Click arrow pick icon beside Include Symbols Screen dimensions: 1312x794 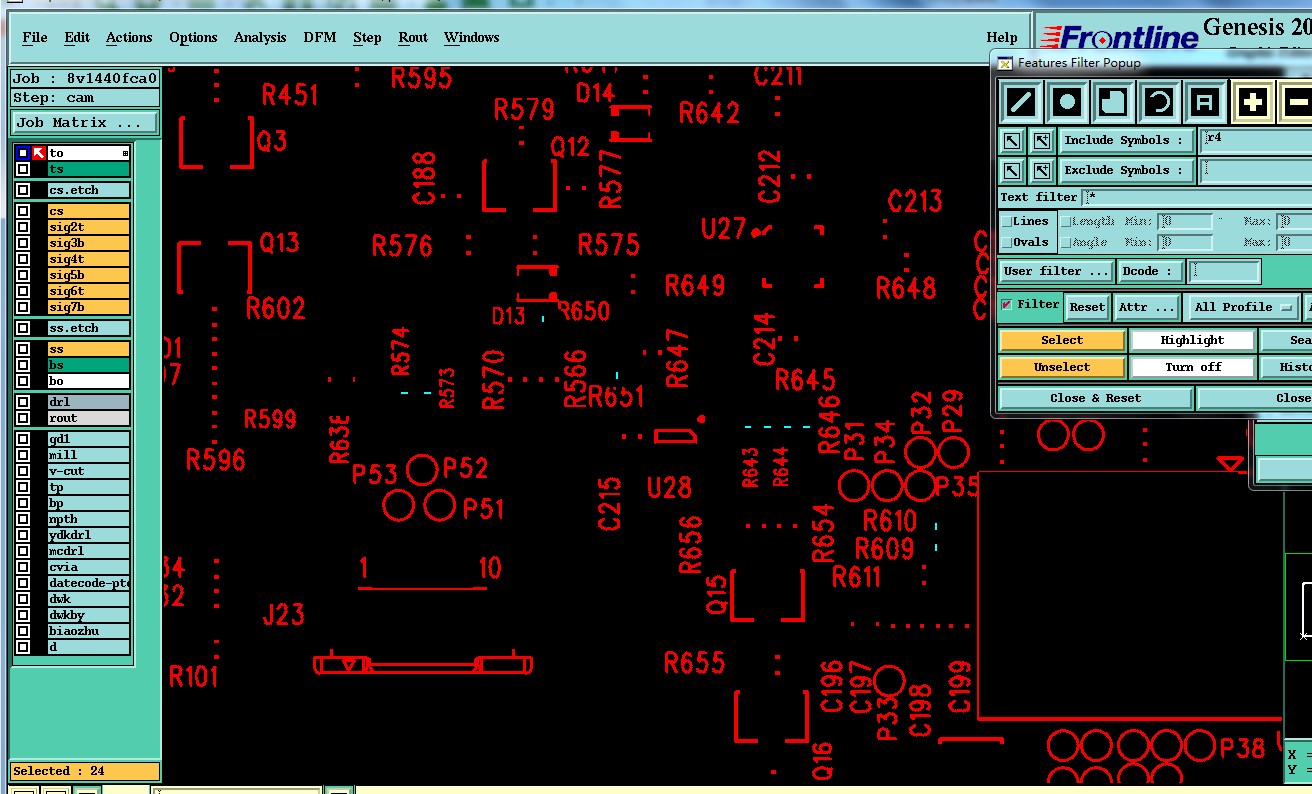[1012, 141]
